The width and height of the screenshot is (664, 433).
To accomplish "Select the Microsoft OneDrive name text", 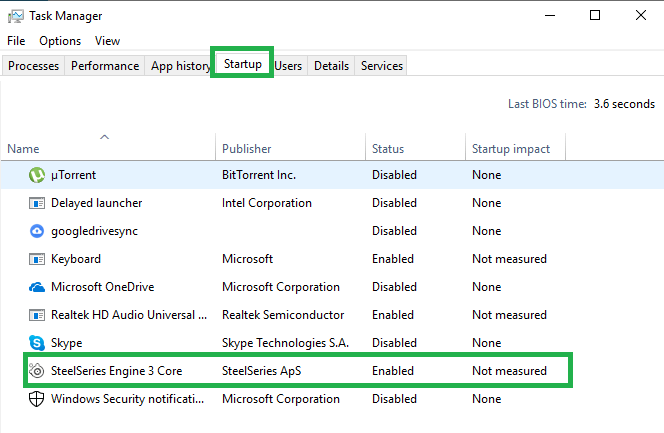I will click(x=102, y=287).
